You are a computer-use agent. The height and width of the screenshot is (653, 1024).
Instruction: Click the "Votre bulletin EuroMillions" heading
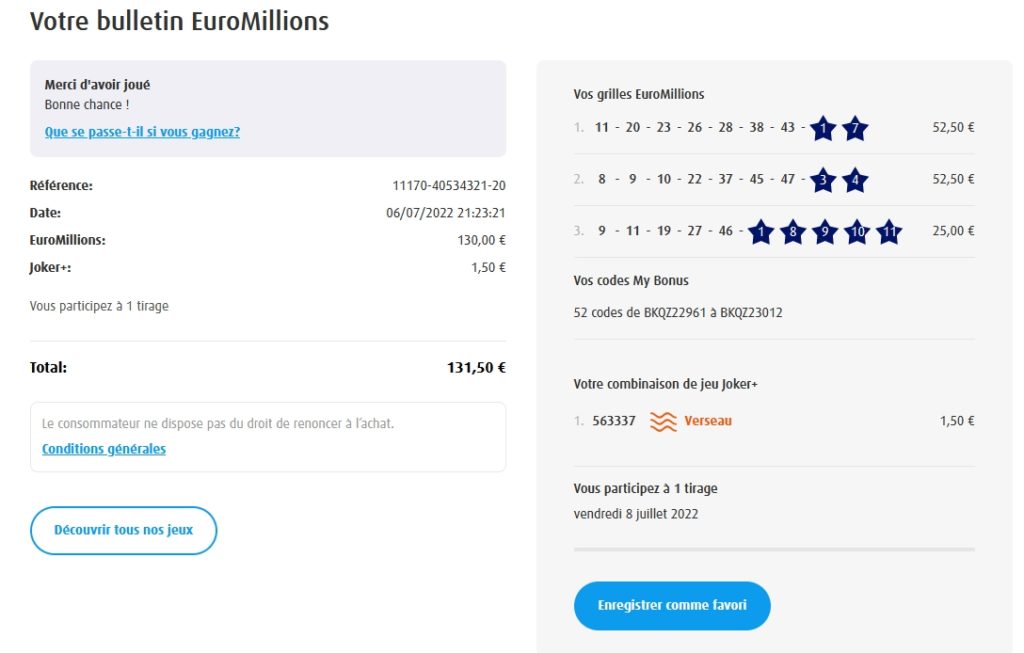coord(179,21)
